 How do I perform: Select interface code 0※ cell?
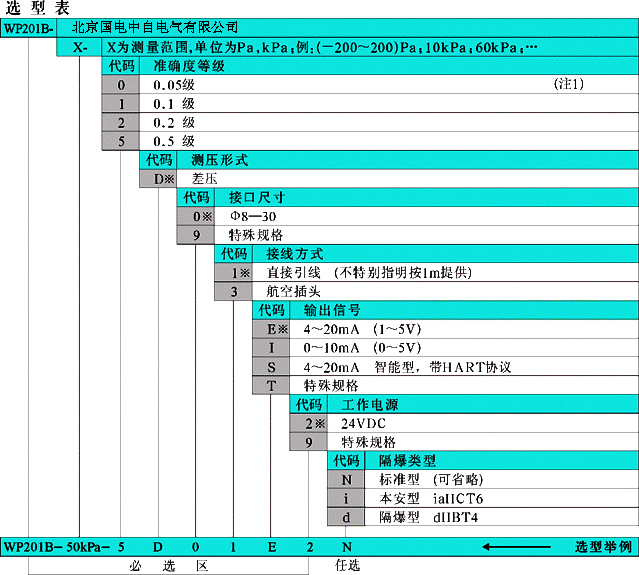pyautogui.click(x=196, y=216)
